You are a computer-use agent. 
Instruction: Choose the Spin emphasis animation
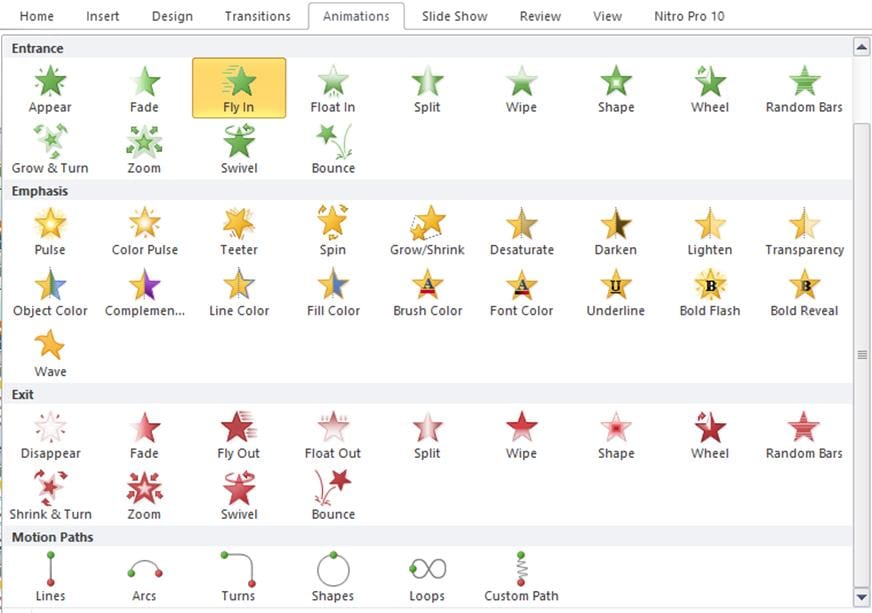coord(333,230)
